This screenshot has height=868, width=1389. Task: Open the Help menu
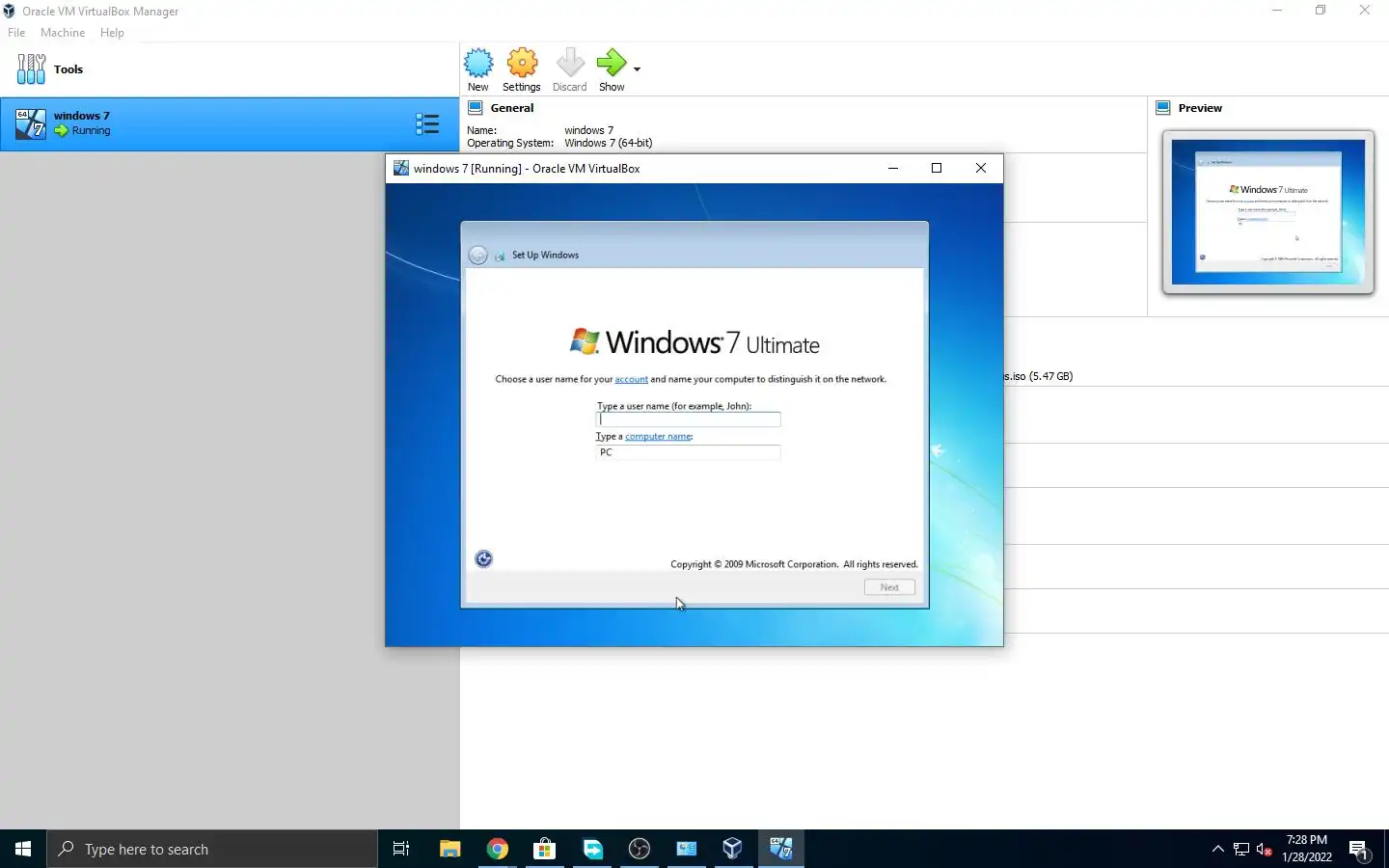point(112,33)
